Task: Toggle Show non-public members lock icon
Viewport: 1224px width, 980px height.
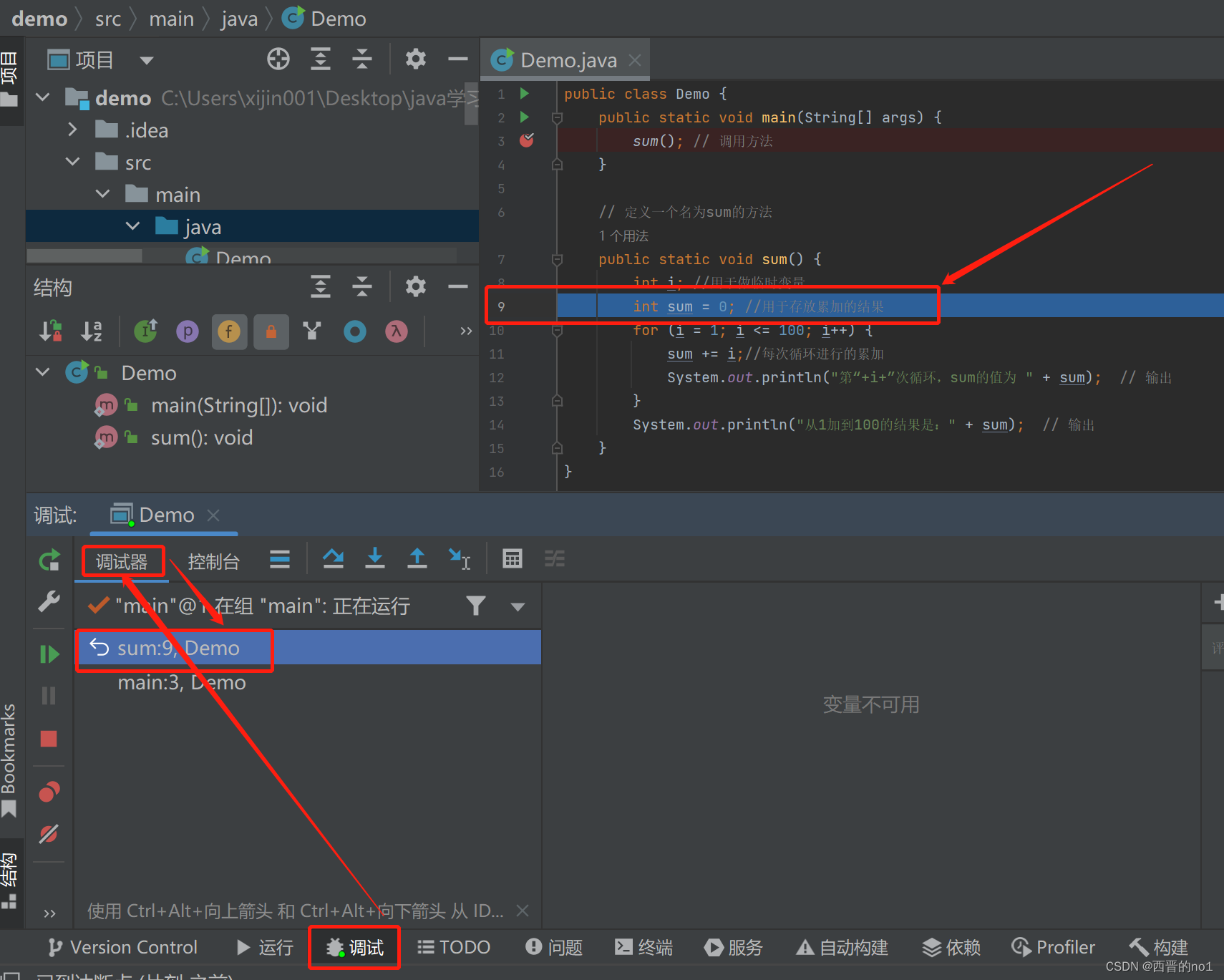Action: pos(271,331)
